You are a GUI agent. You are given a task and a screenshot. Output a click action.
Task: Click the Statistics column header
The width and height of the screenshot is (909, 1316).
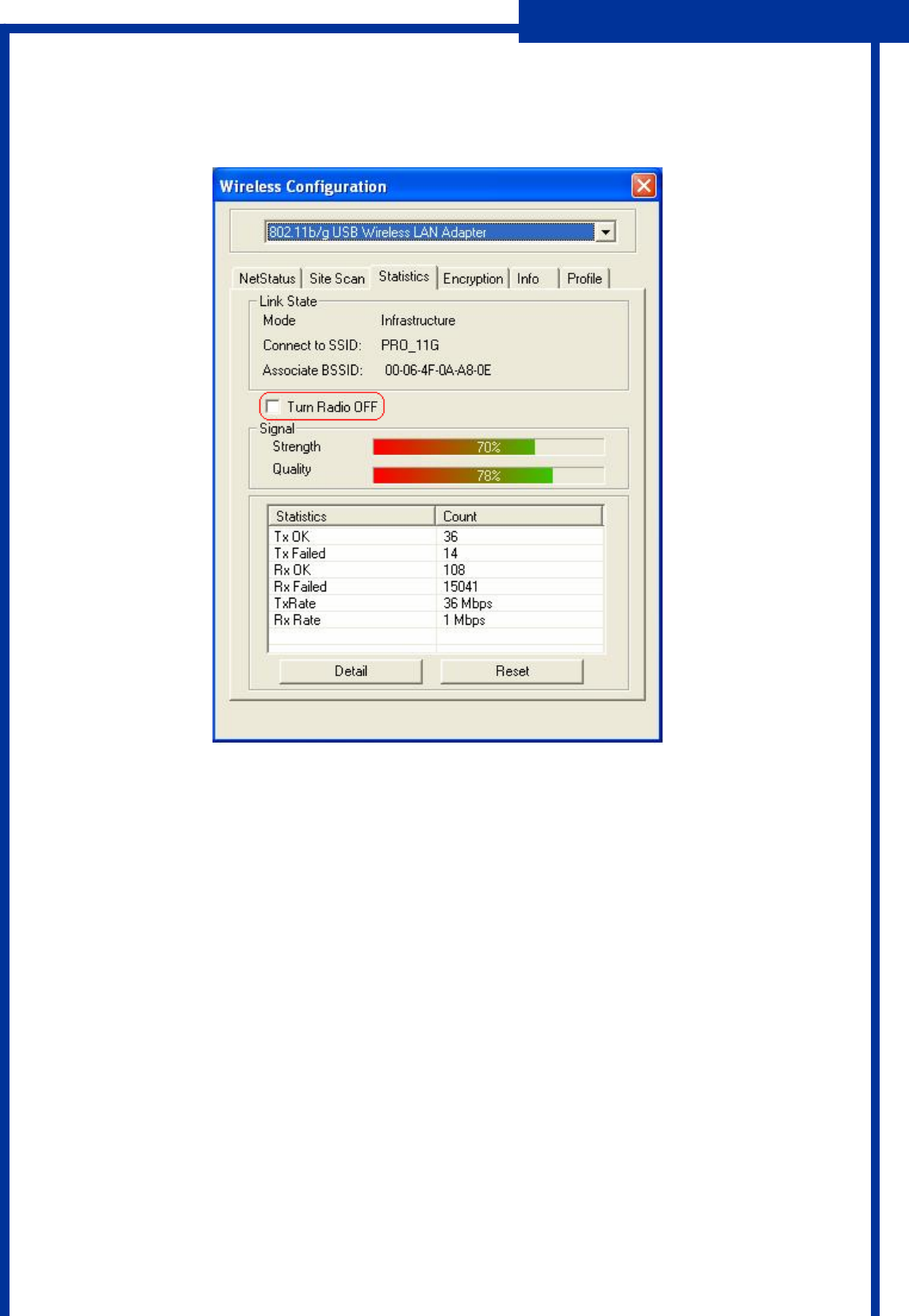coord(351,516)
